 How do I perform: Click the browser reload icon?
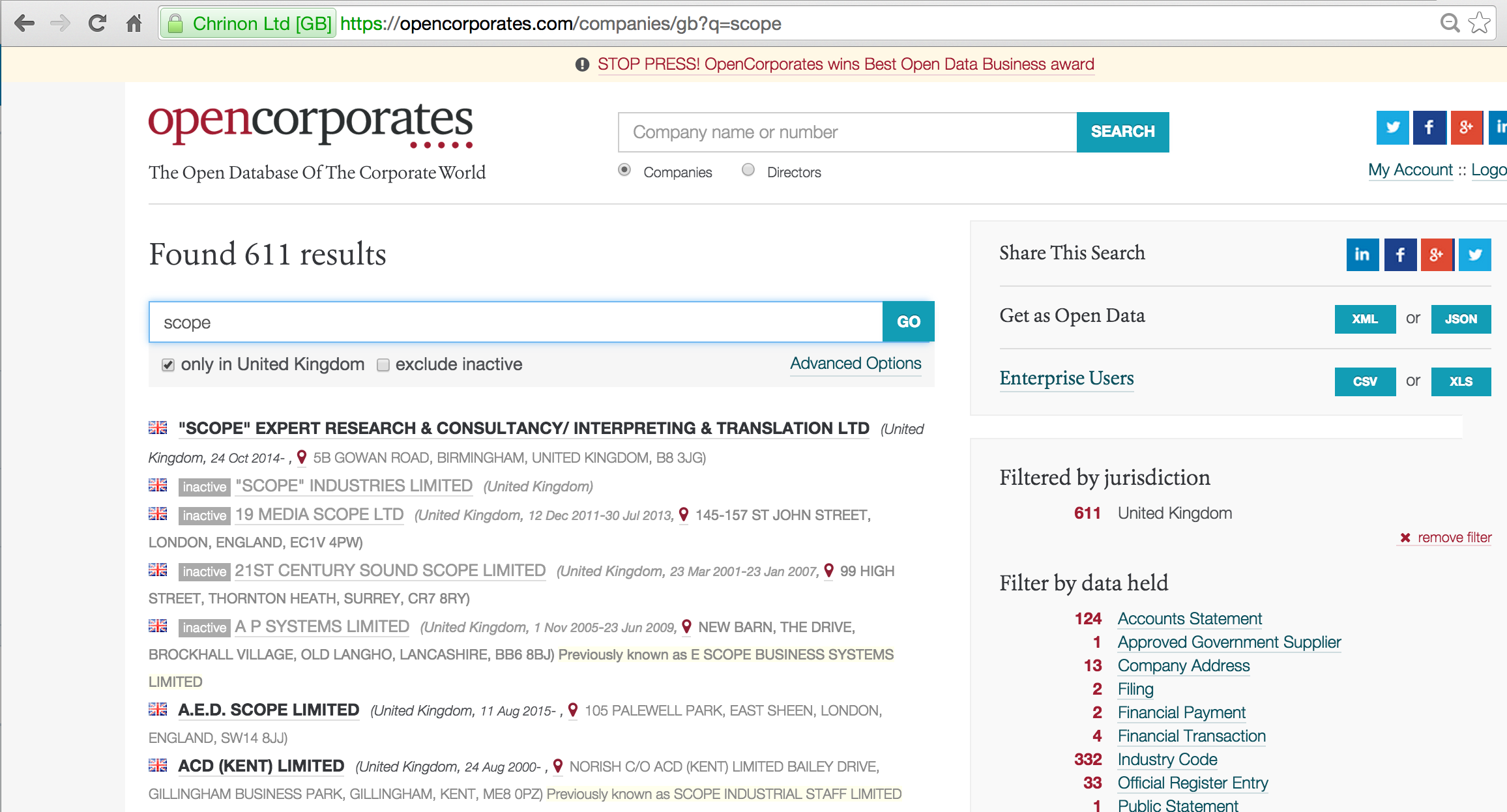pyautogui.click(x=98, y=24)
